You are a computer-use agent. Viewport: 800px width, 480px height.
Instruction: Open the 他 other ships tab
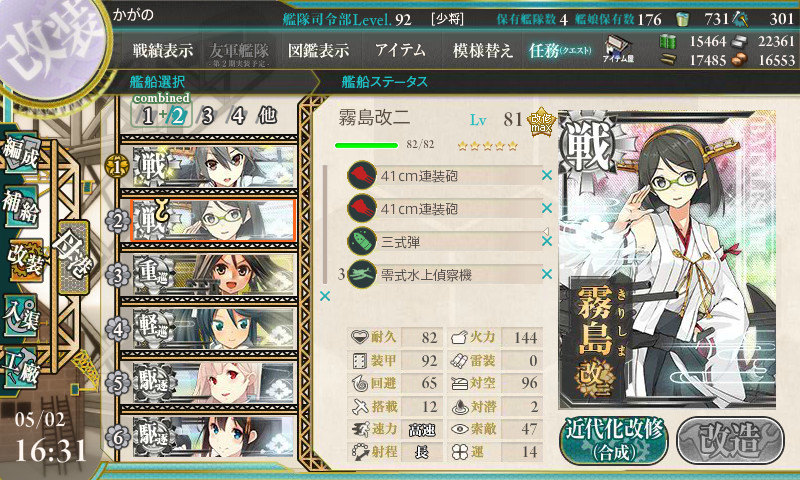[268, 115]
